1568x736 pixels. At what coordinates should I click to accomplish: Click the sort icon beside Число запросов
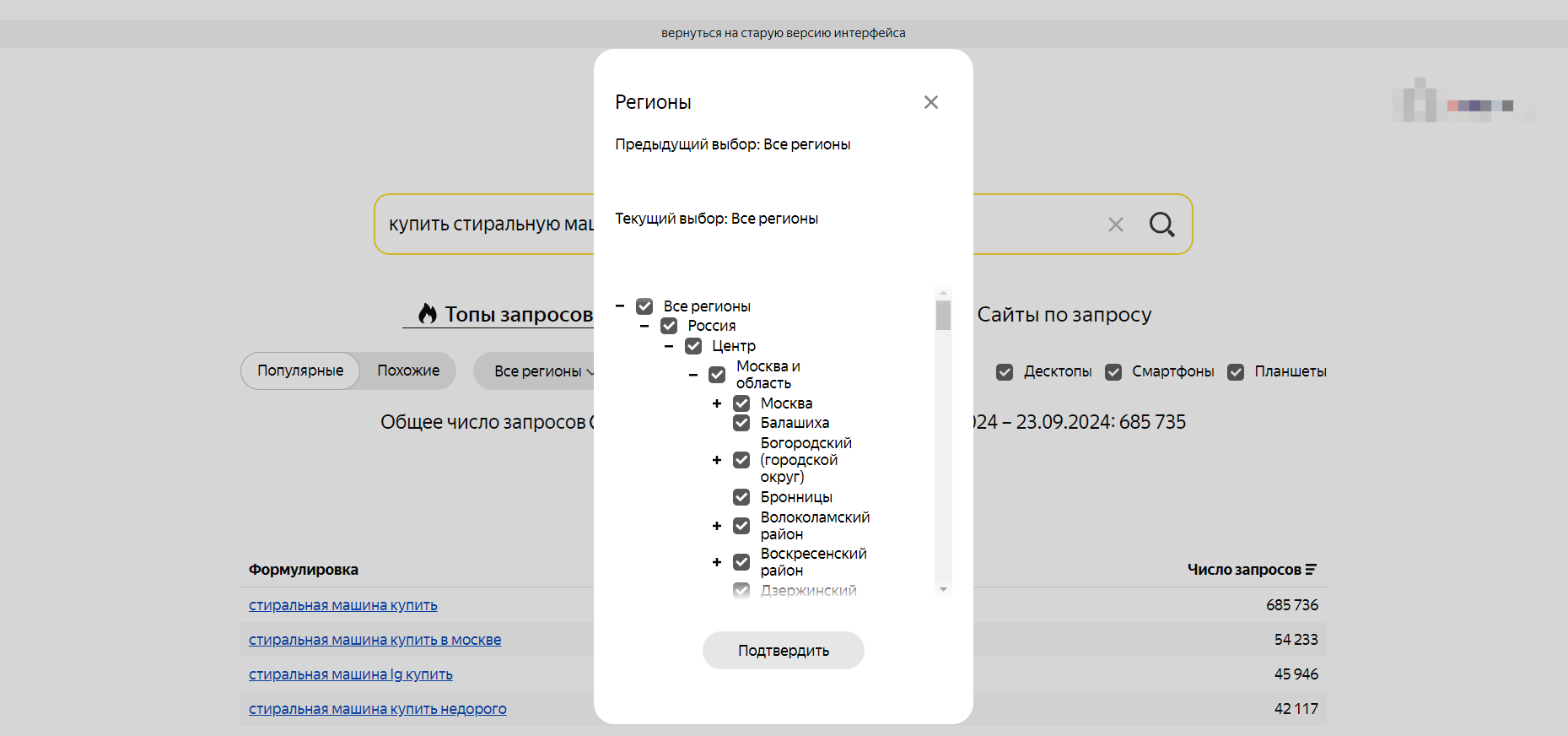point(1311,570)
